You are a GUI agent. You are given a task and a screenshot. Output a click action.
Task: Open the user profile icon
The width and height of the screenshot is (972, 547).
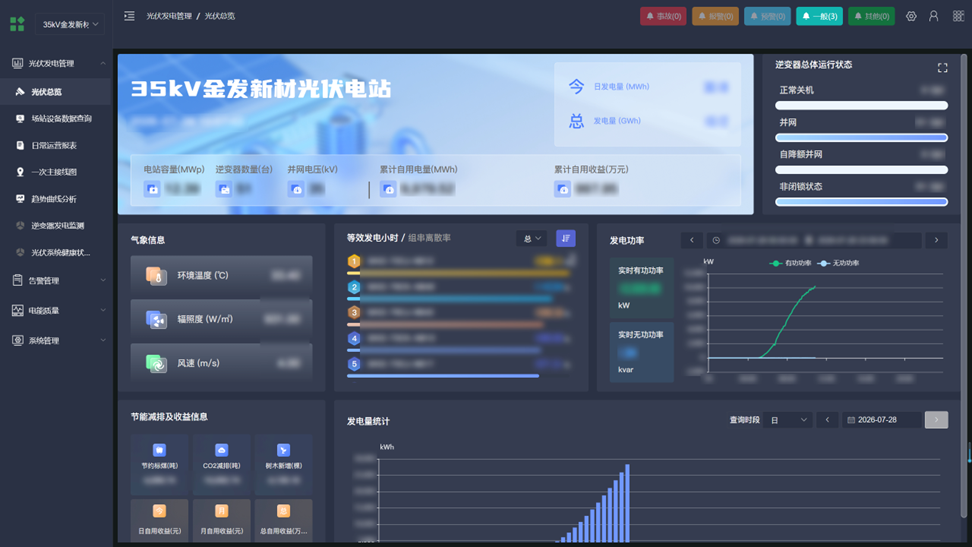933,16
